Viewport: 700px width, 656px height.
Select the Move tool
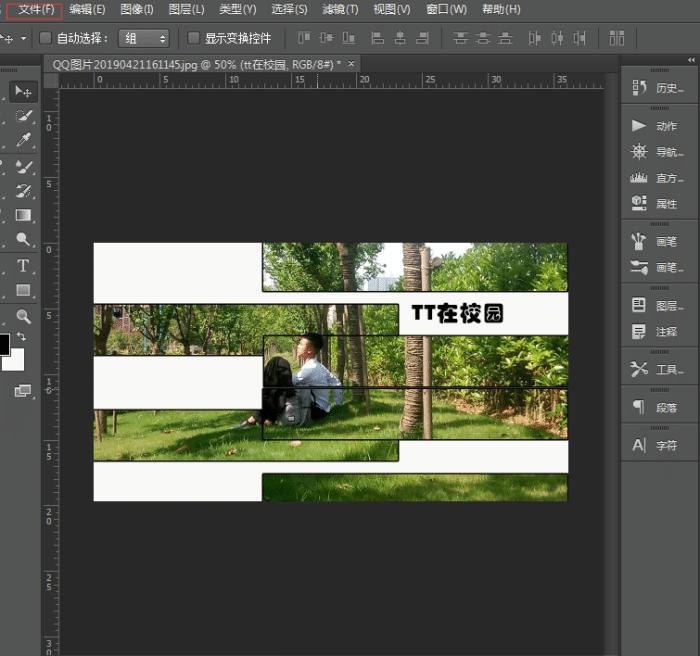tap(23, 92)
